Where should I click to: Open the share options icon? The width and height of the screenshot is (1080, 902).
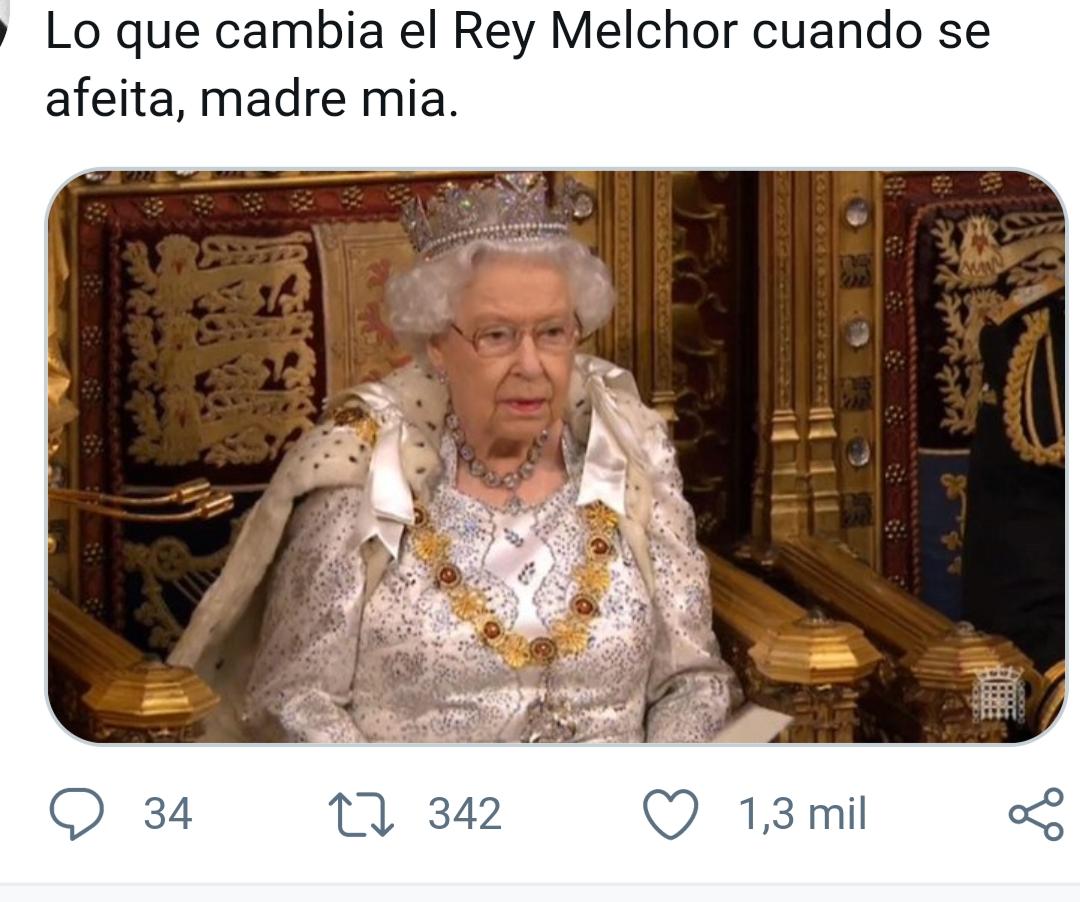coord(1036,814)
